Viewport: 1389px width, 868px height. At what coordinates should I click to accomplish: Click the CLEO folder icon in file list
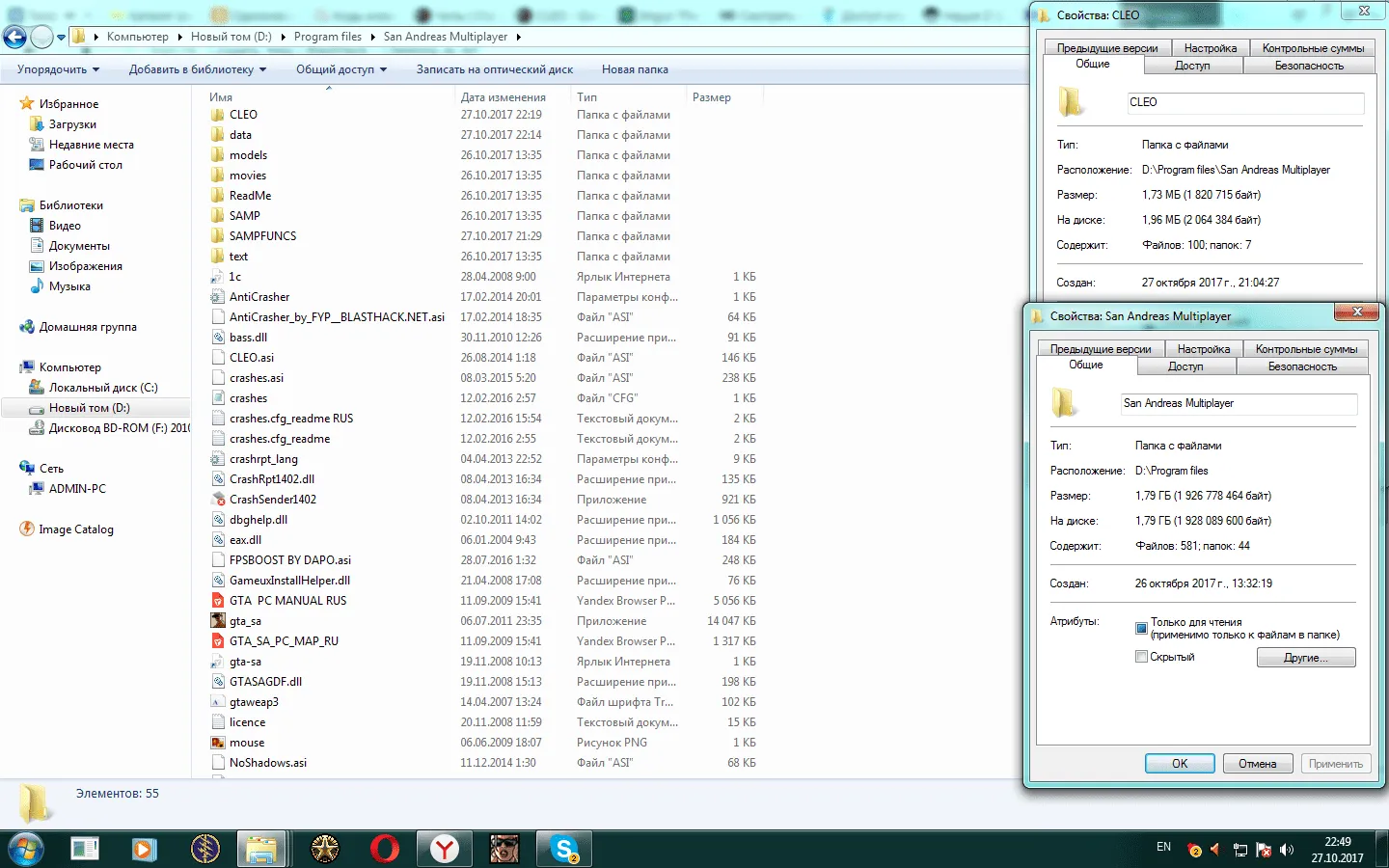tap(218, 115)
